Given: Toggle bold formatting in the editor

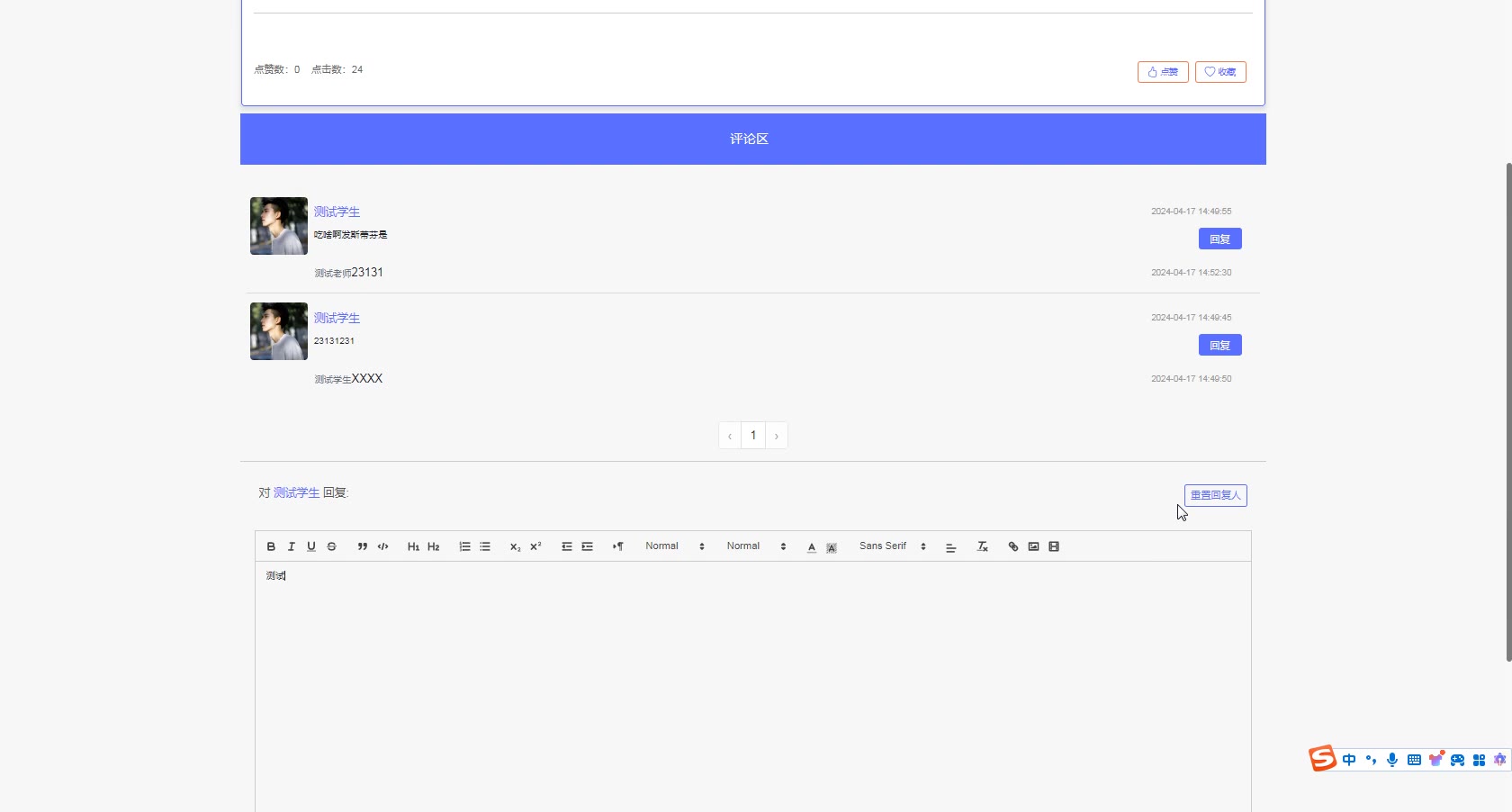Looking at the screenshot, I should [271, 546].
